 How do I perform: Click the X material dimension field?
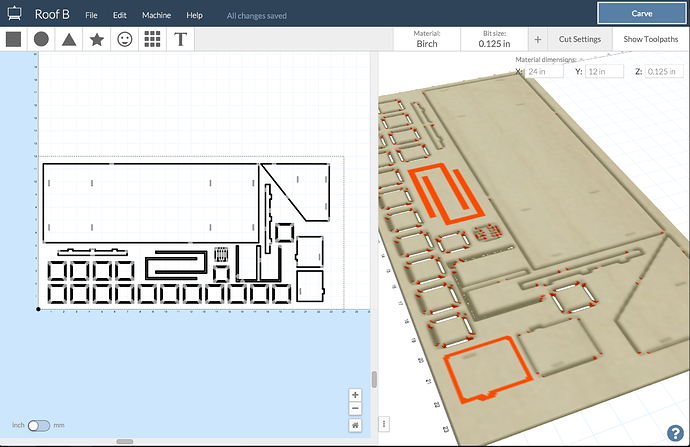[545, 71]
